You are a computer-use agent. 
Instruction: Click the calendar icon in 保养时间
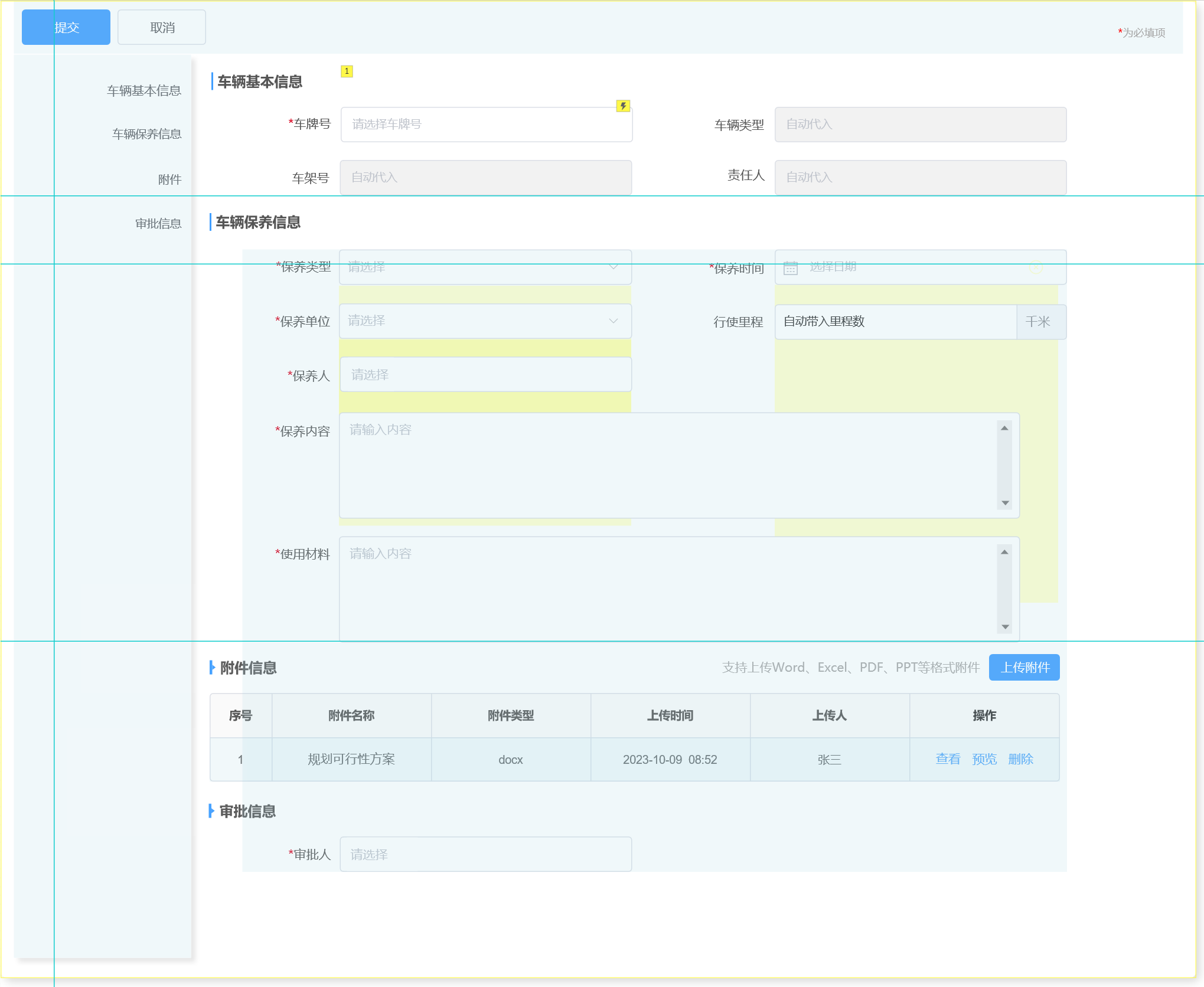tap(791, 268)
